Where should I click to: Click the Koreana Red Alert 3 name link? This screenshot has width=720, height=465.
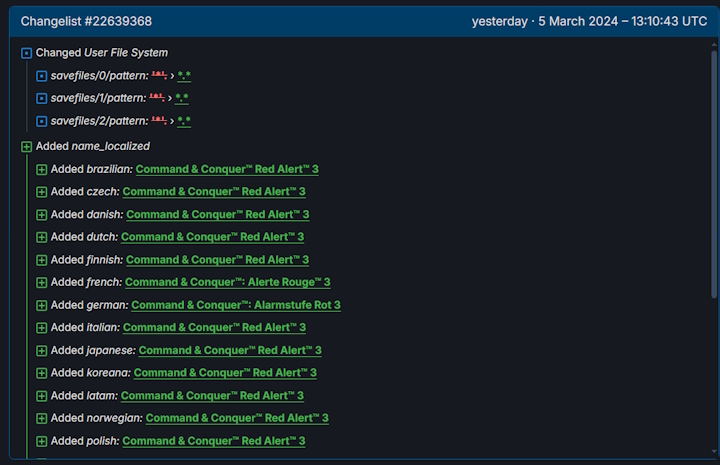[x=225, y=373]
